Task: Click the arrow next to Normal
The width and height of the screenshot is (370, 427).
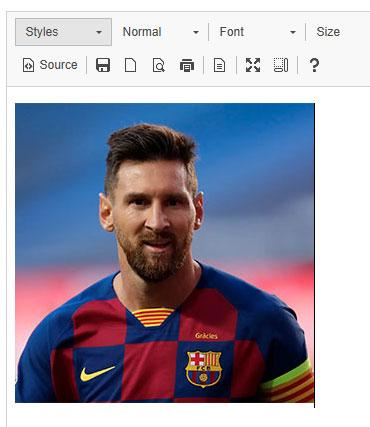Action: tap(196, 32)
